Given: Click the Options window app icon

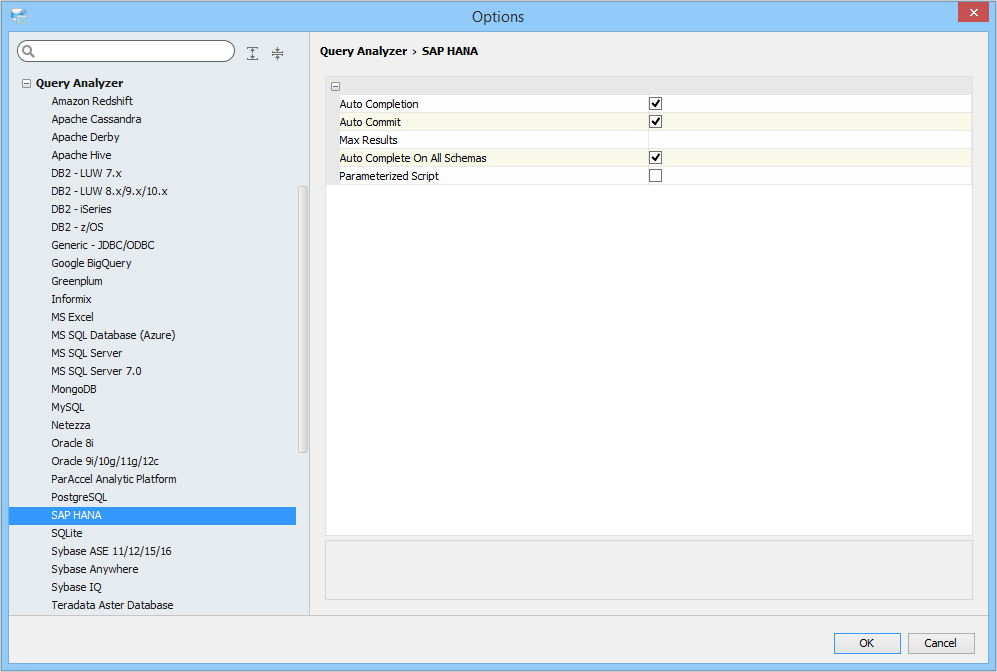Looking at the screenshot, I should 19,16.
